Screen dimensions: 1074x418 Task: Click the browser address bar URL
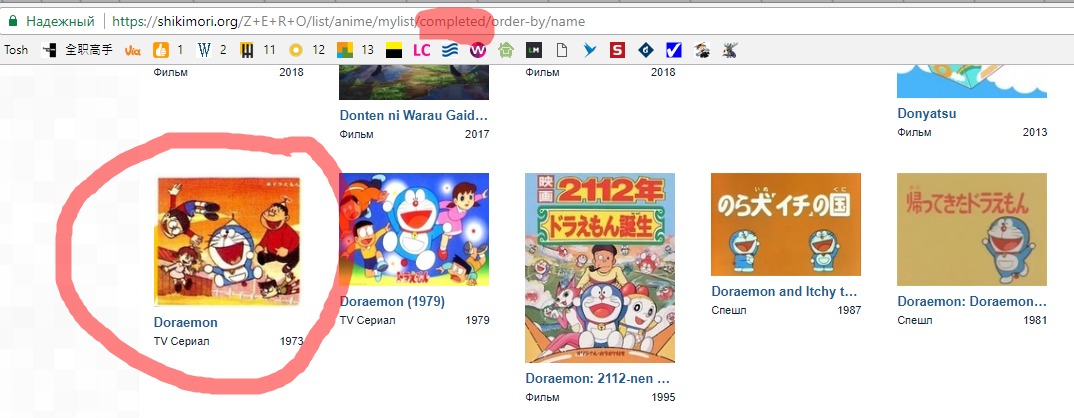[348, 20]
